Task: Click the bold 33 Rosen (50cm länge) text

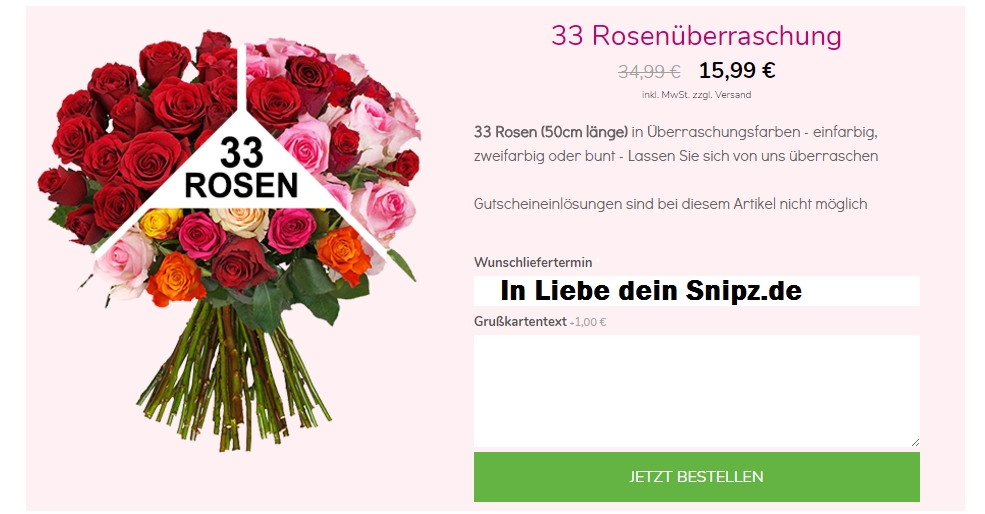Action: (x=550, y=132)
